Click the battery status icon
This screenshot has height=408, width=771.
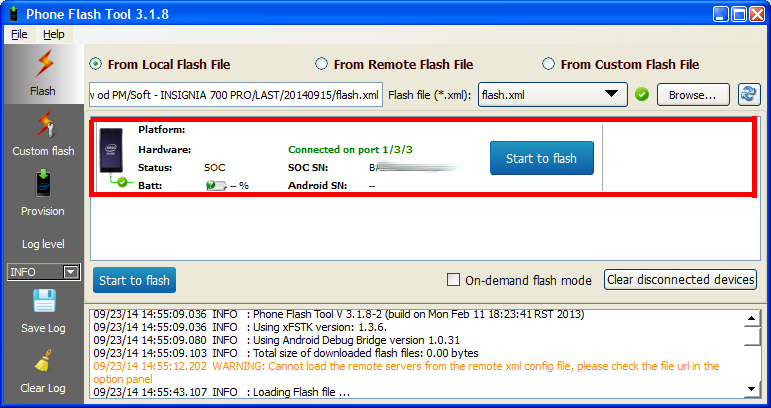pyautogui.click(x=216, y=185)
